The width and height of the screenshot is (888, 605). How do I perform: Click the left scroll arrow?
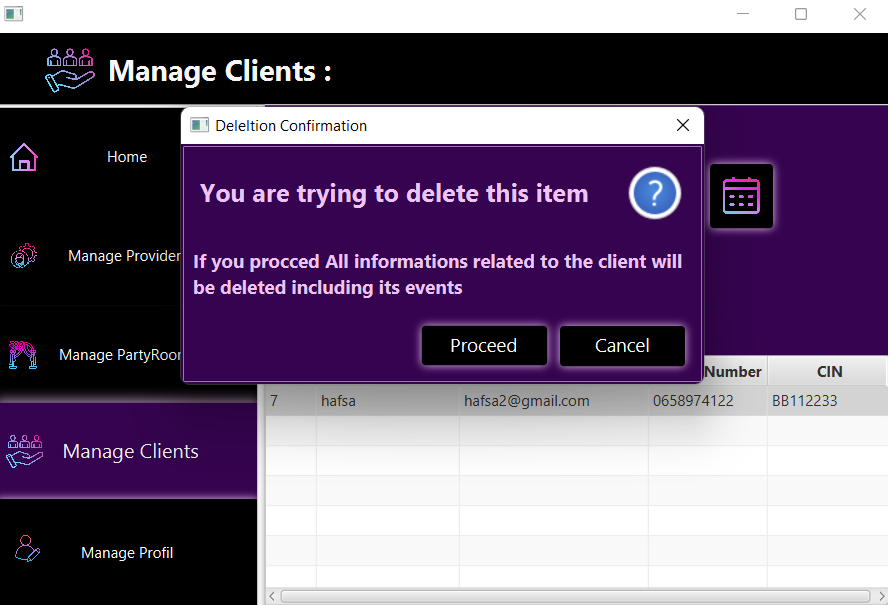[272, 596]
